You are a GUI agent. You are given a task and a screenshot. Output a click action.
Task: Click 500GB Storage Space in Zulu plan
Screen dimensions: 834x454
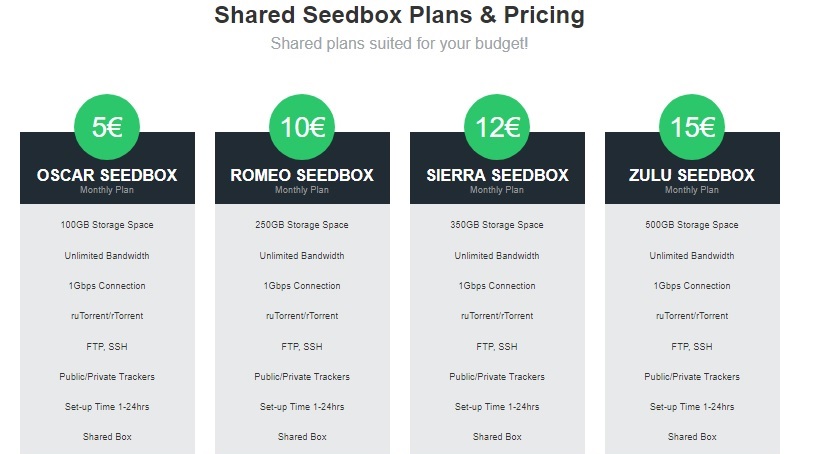[x=692, y=225]
